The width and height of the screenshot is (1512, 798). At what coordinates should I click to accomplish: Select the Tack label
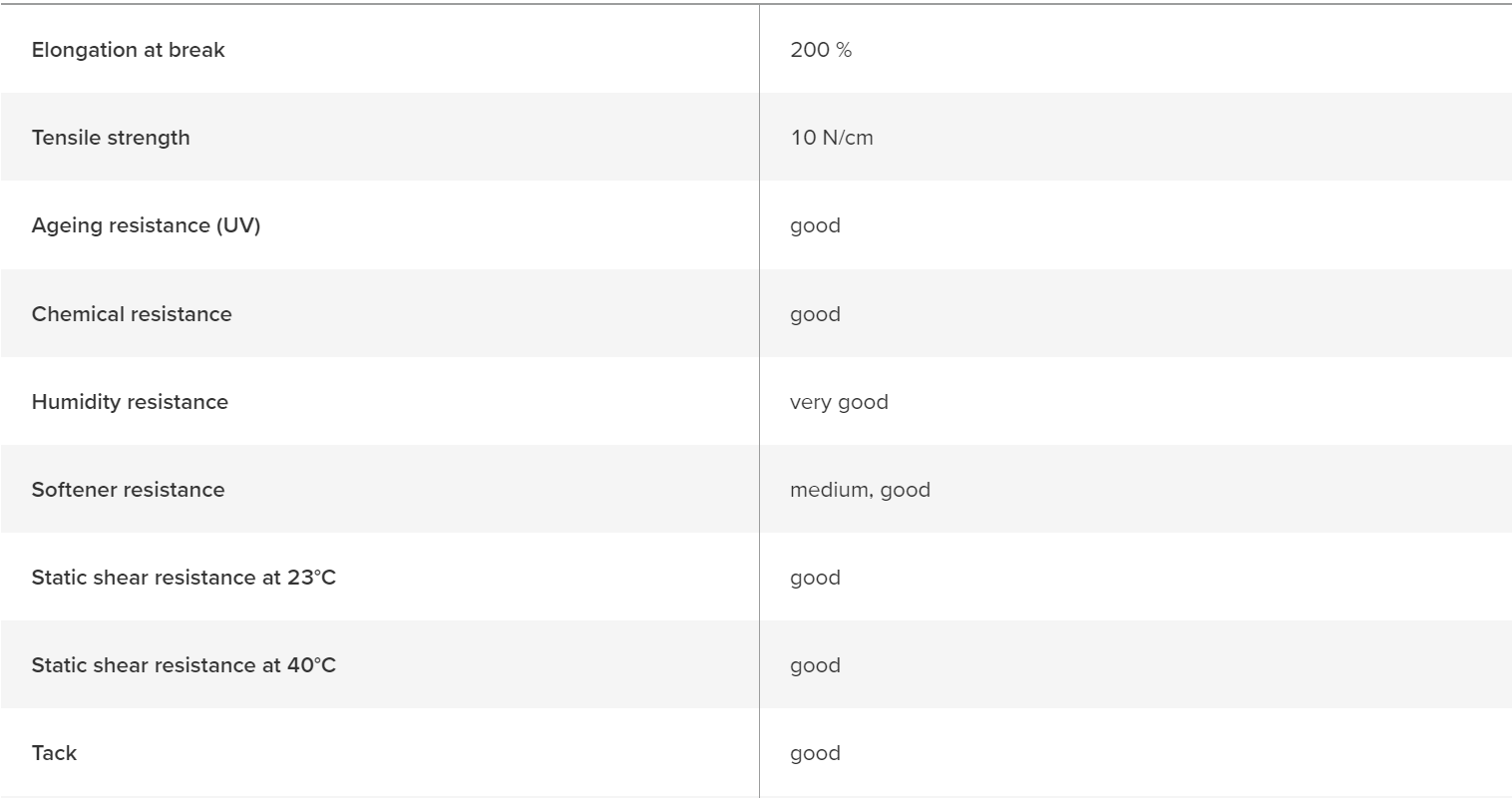(x=54, y=753)
